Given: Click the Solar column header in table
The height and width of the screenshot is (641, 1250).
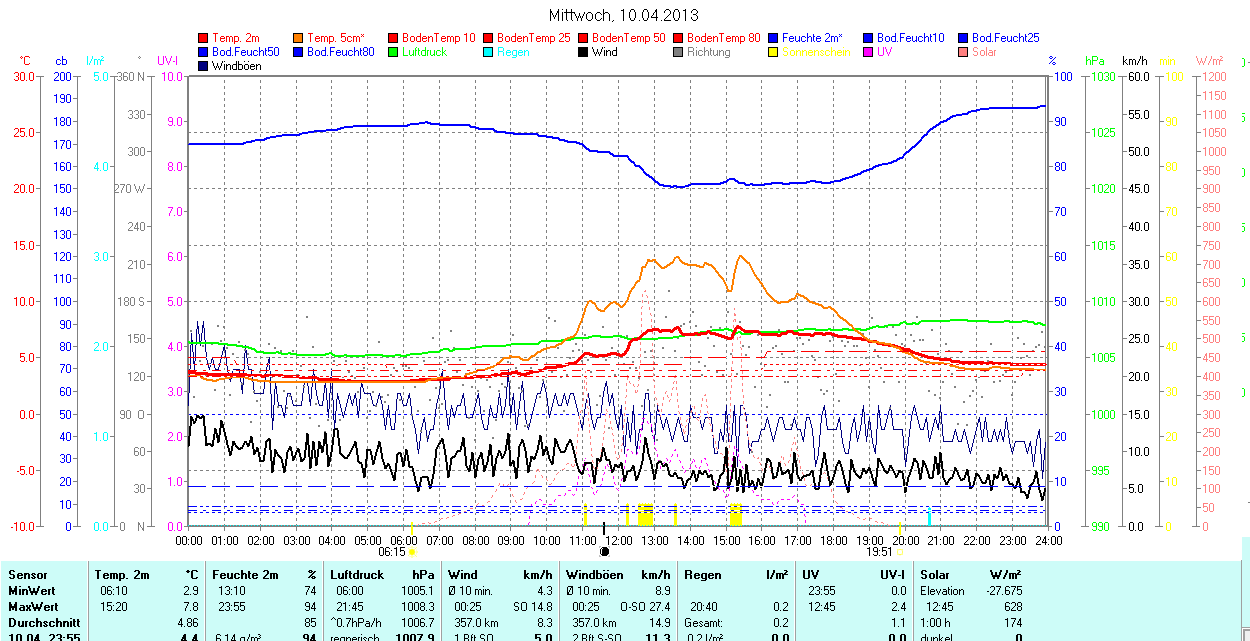Looking at the screenshot, I should point(935,575).
